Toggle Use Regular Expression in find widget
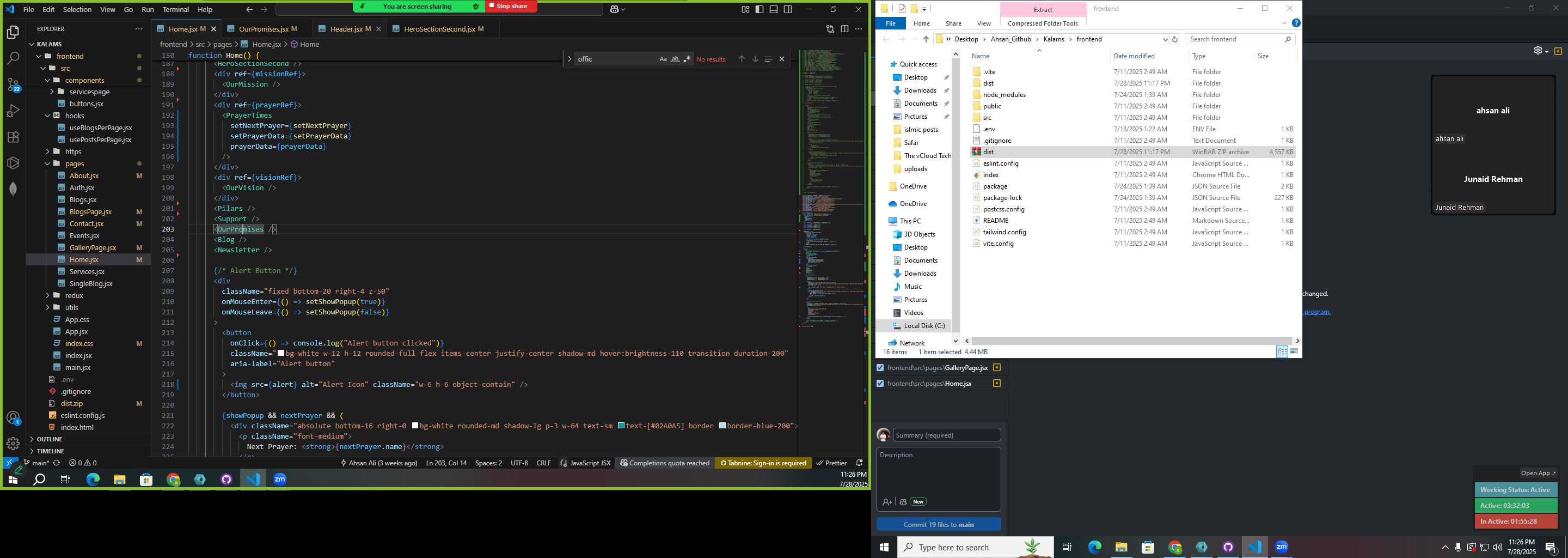The image size is (1568, 558). click(687, 59)
